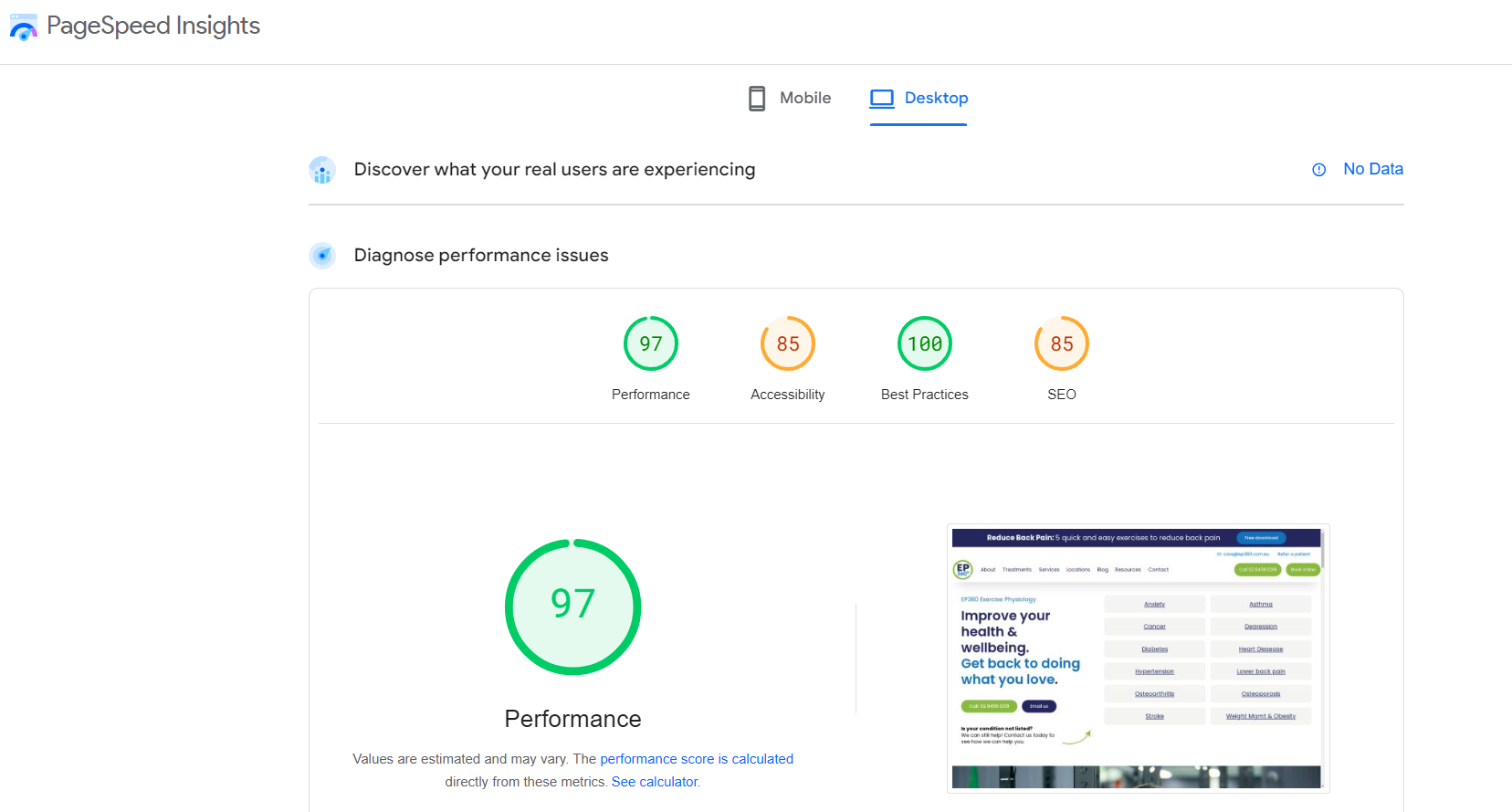The image size is (1512, 812).
Task: Switch to the Mobile tab
Action: (789, 98)
